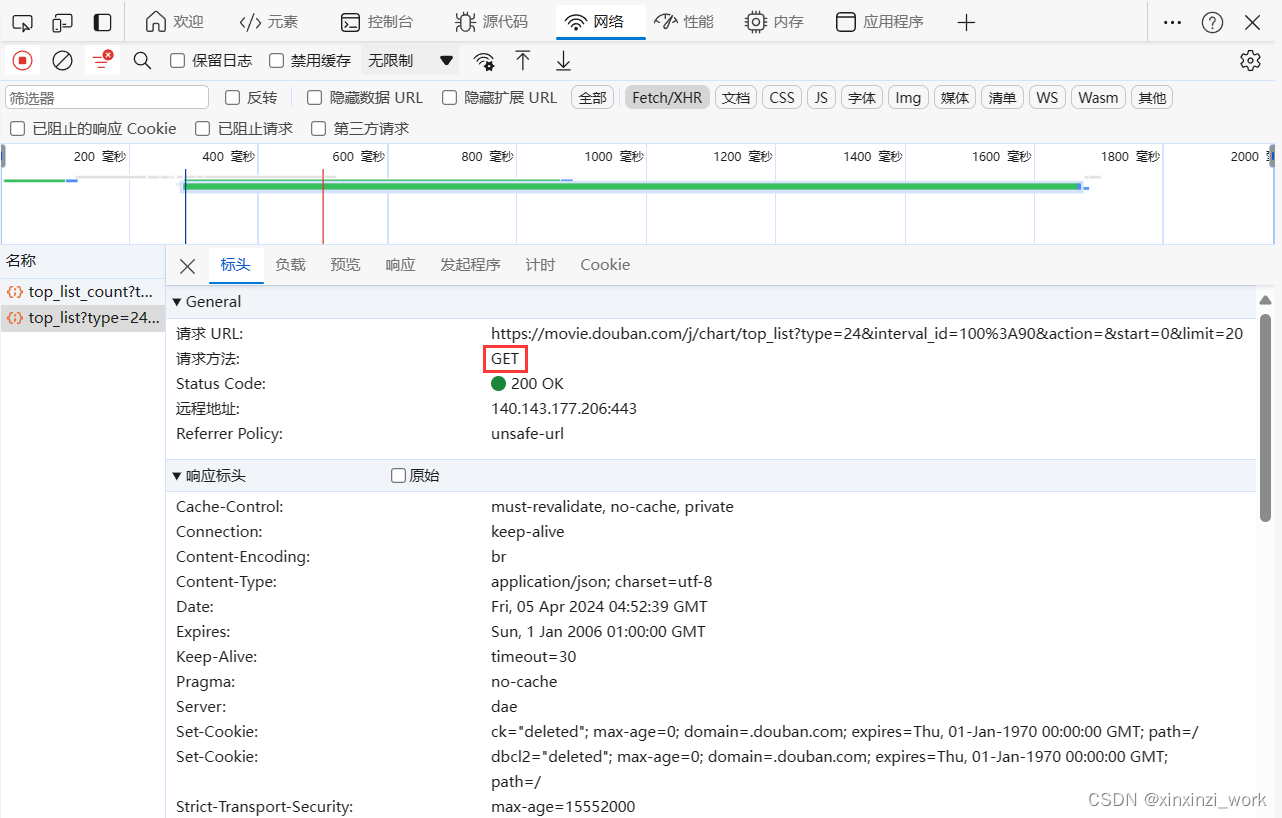
Task: Open the 应用程序 application tab
Action: [x=880, y=22]
